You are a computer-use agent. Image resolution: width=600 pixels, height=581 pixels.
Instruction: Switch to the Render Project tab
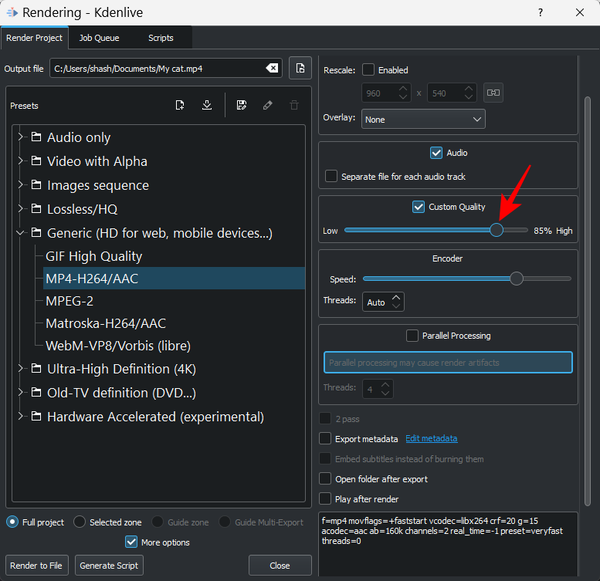coord(34,38)
